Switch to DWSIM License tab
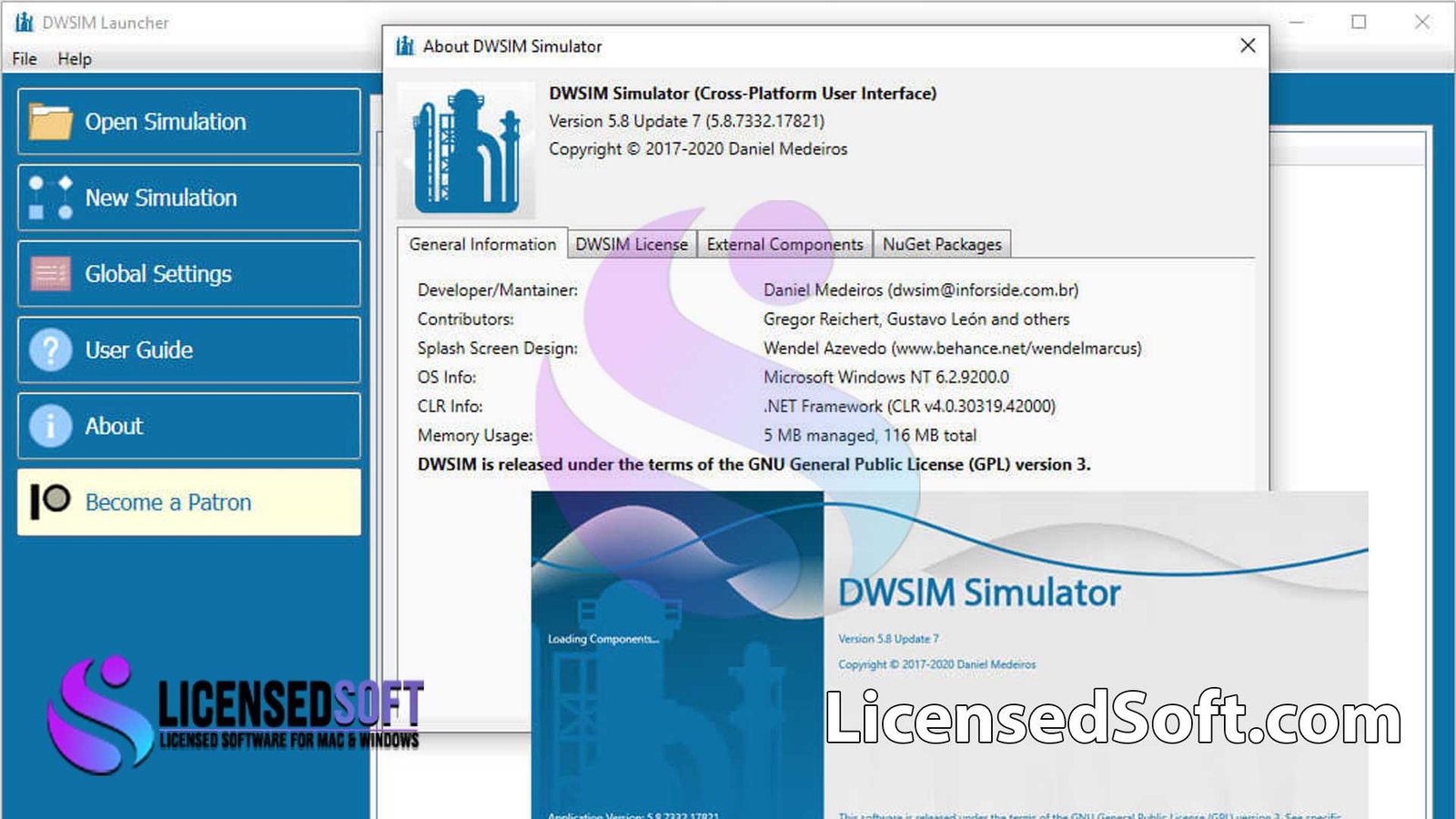 click(x=632, y=244)
